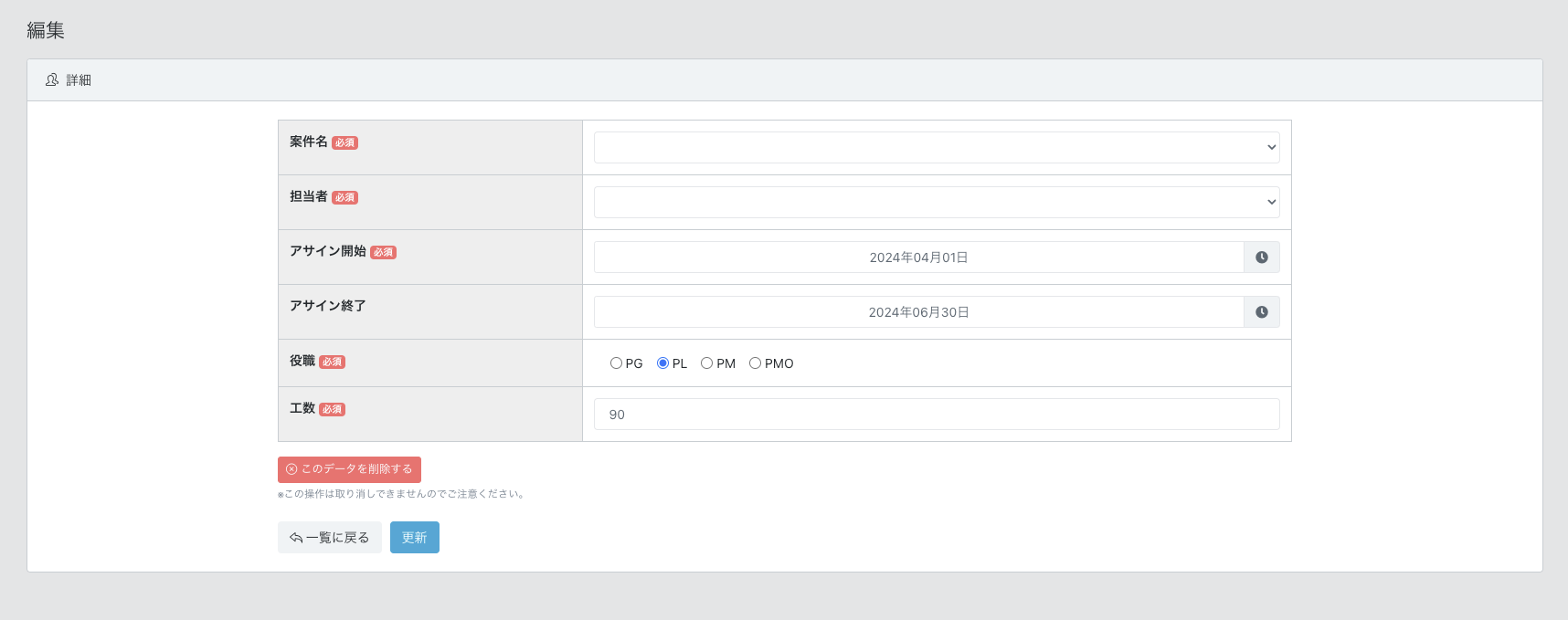Image resolution: width=1568 pixels, height=620 pixels.
Task: Select the PG role radio button
Action: point(616,363)
